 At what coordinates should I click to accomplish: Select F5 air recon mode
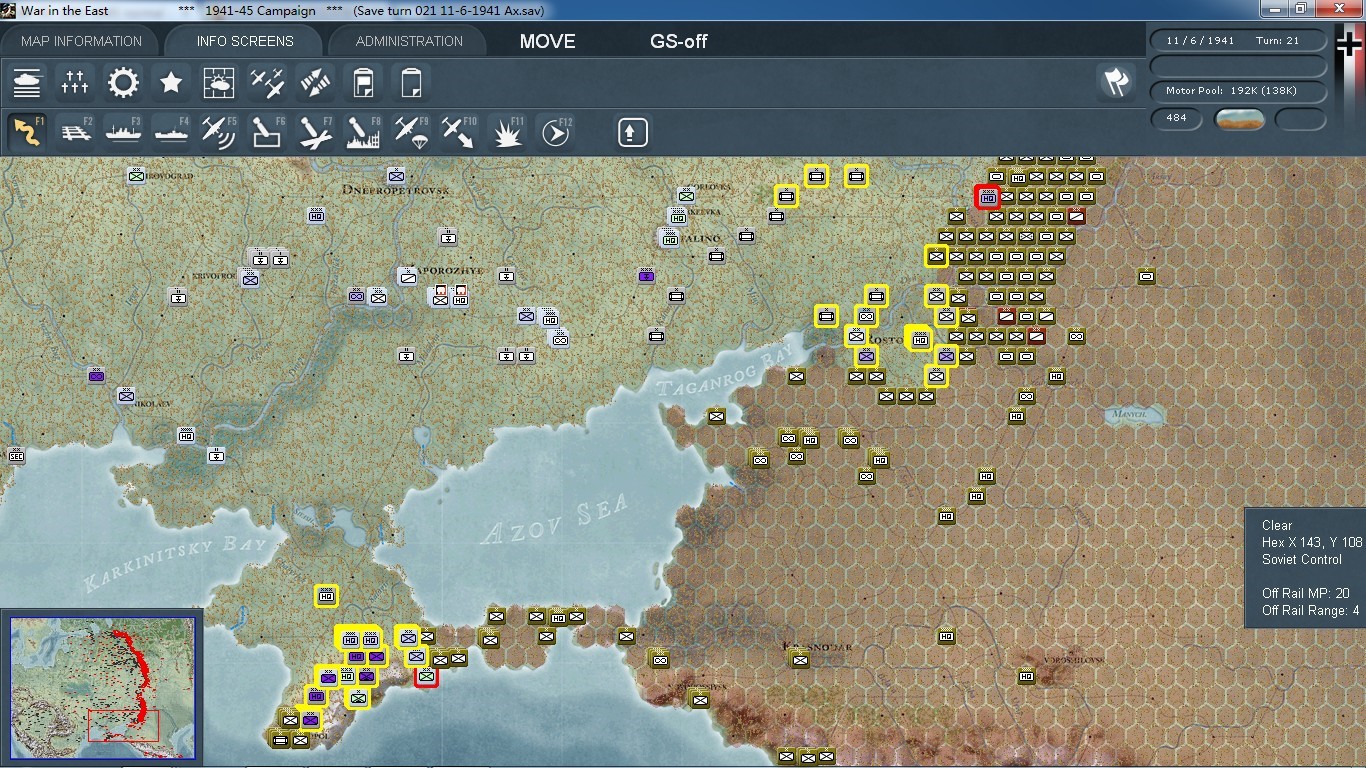pos(219,132)
